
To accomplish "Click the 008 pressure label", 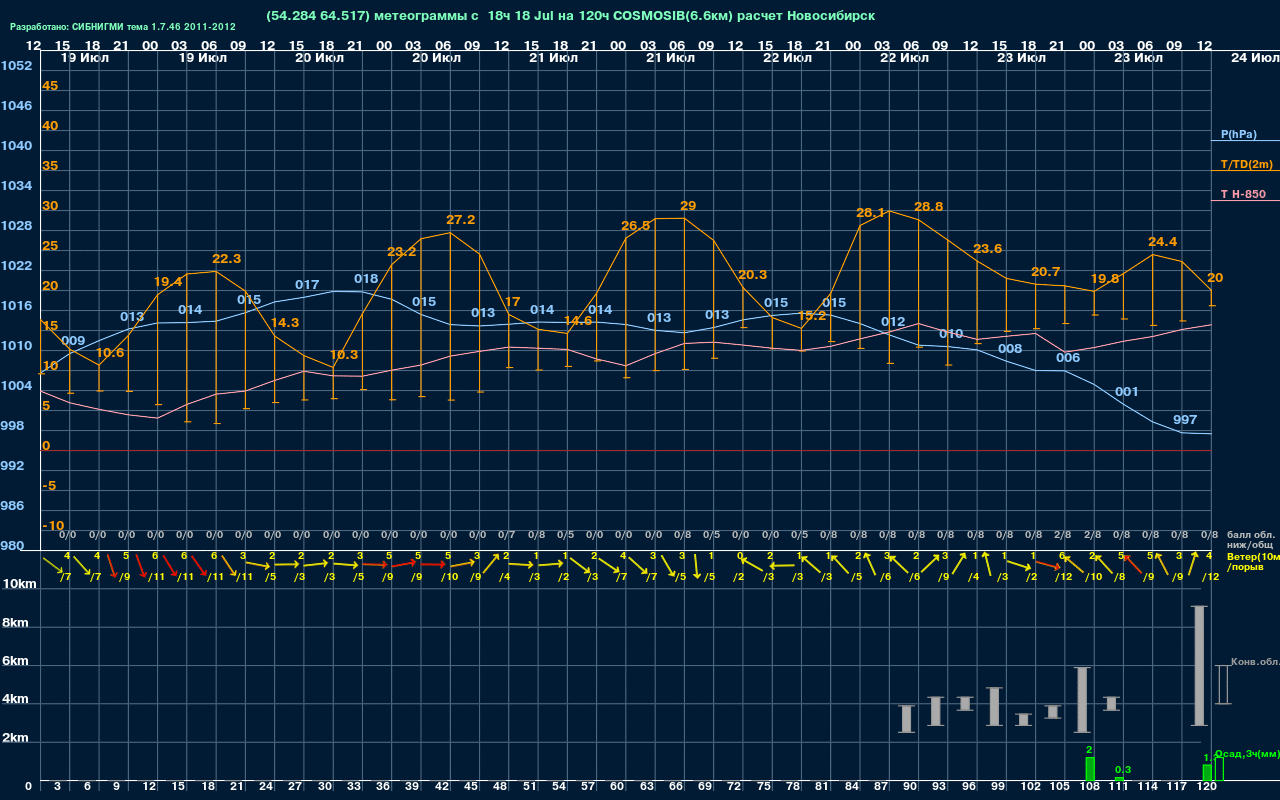I will 1010,348.
